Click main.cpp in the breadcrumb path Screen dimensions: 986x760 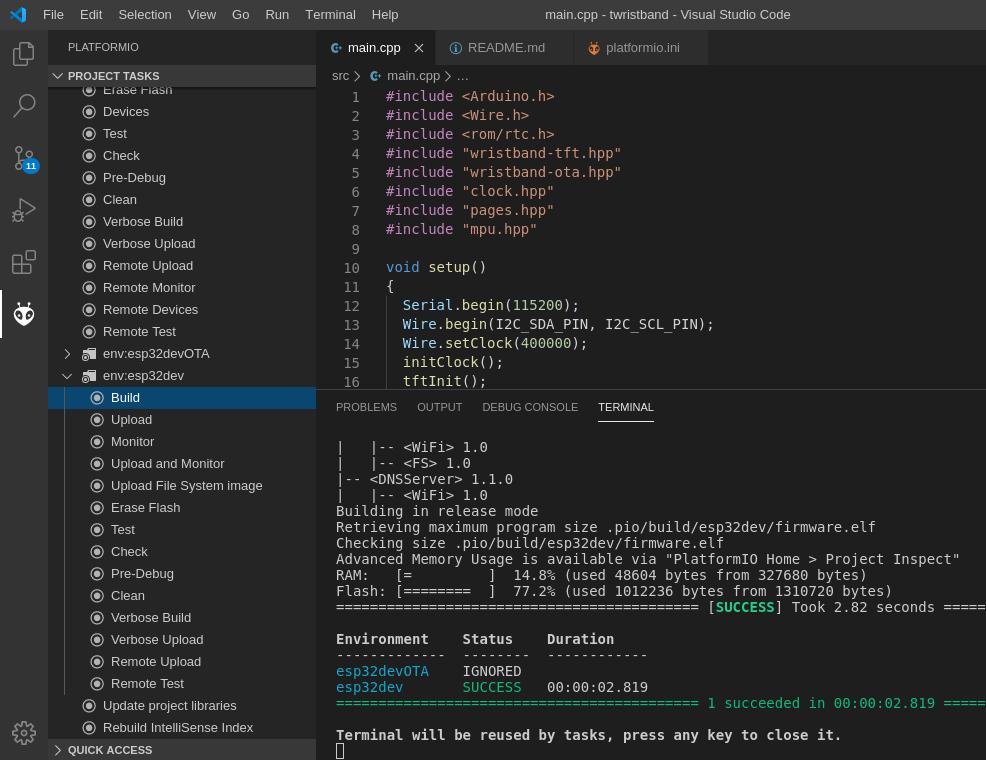click(413, 76)
